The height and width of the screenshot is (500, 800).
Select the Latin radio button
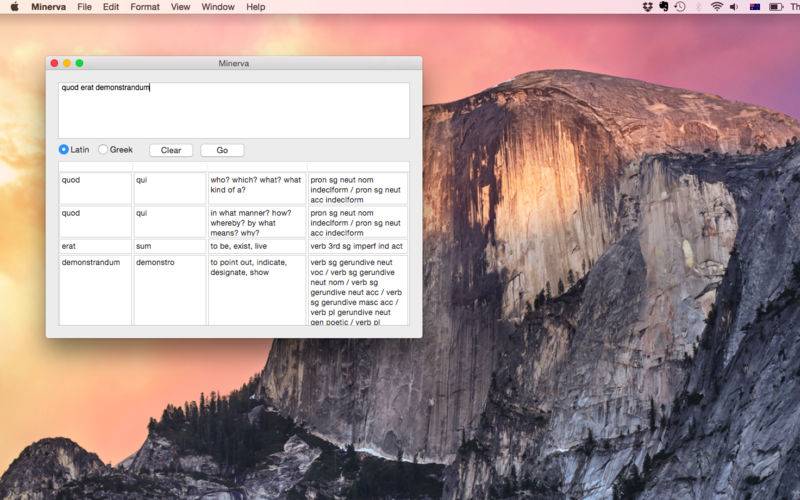[x=64, y=149]
